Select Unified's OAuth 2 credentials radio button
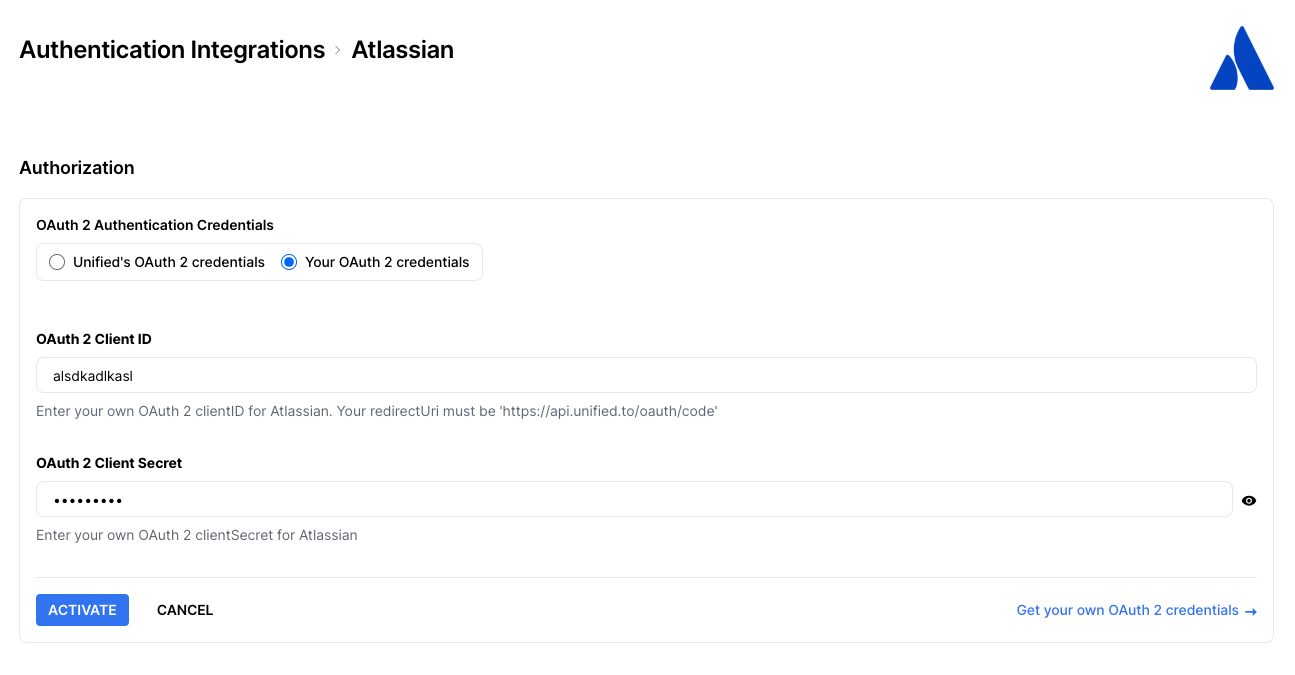The image size is (1295, 675). 57,262
